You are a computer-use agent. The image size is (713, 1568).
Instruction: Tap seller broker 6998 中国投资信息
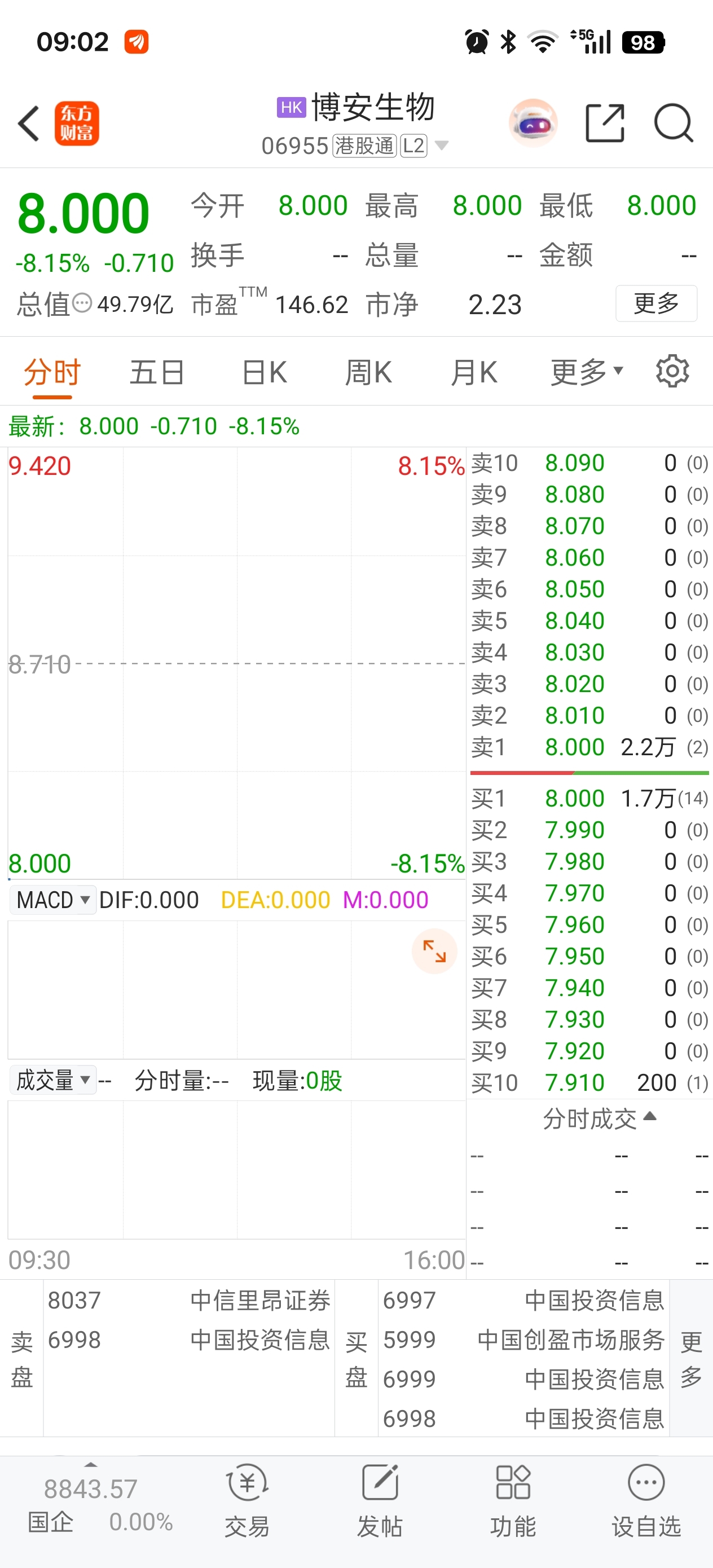189,1340
